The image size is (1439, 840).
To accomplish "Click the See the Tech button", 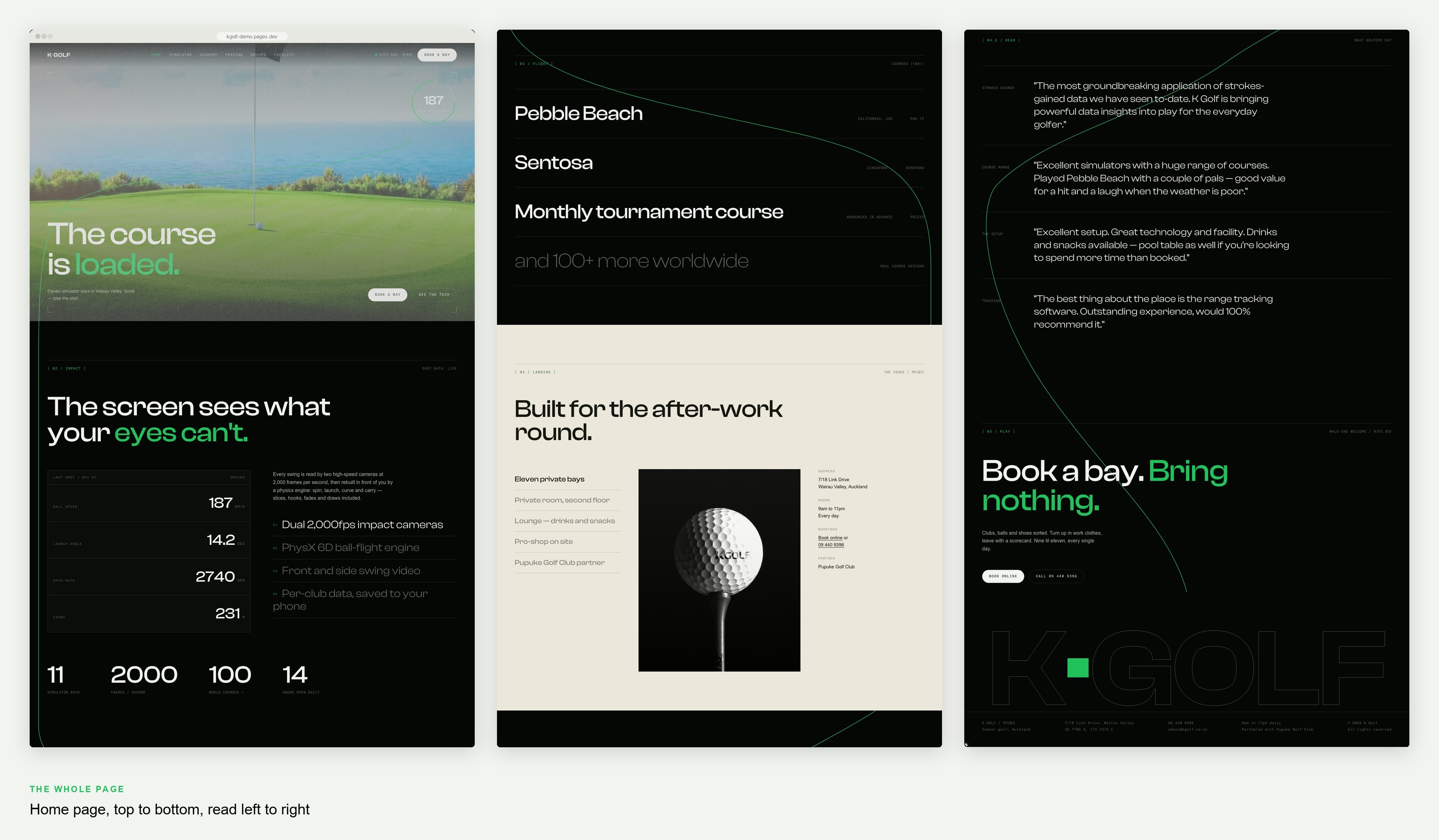I will tap(434, 295).
